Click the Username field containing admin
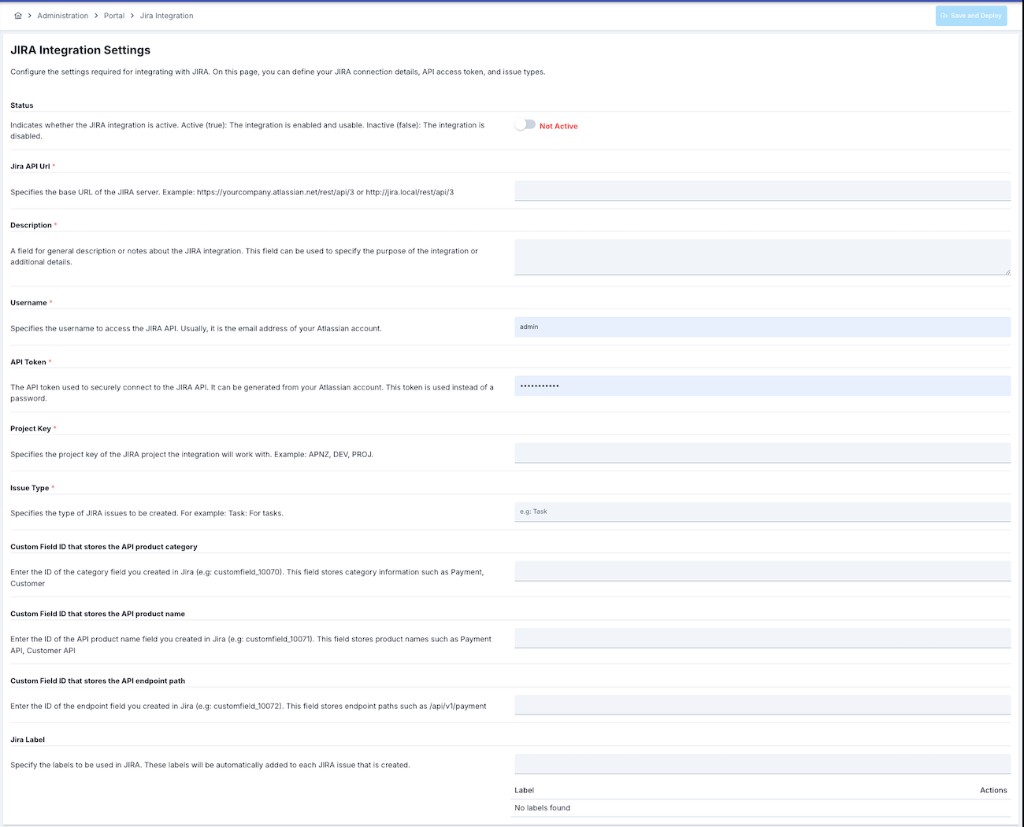Image resolution: width=1024 pixels, height=827 pixels. [762, 327]
